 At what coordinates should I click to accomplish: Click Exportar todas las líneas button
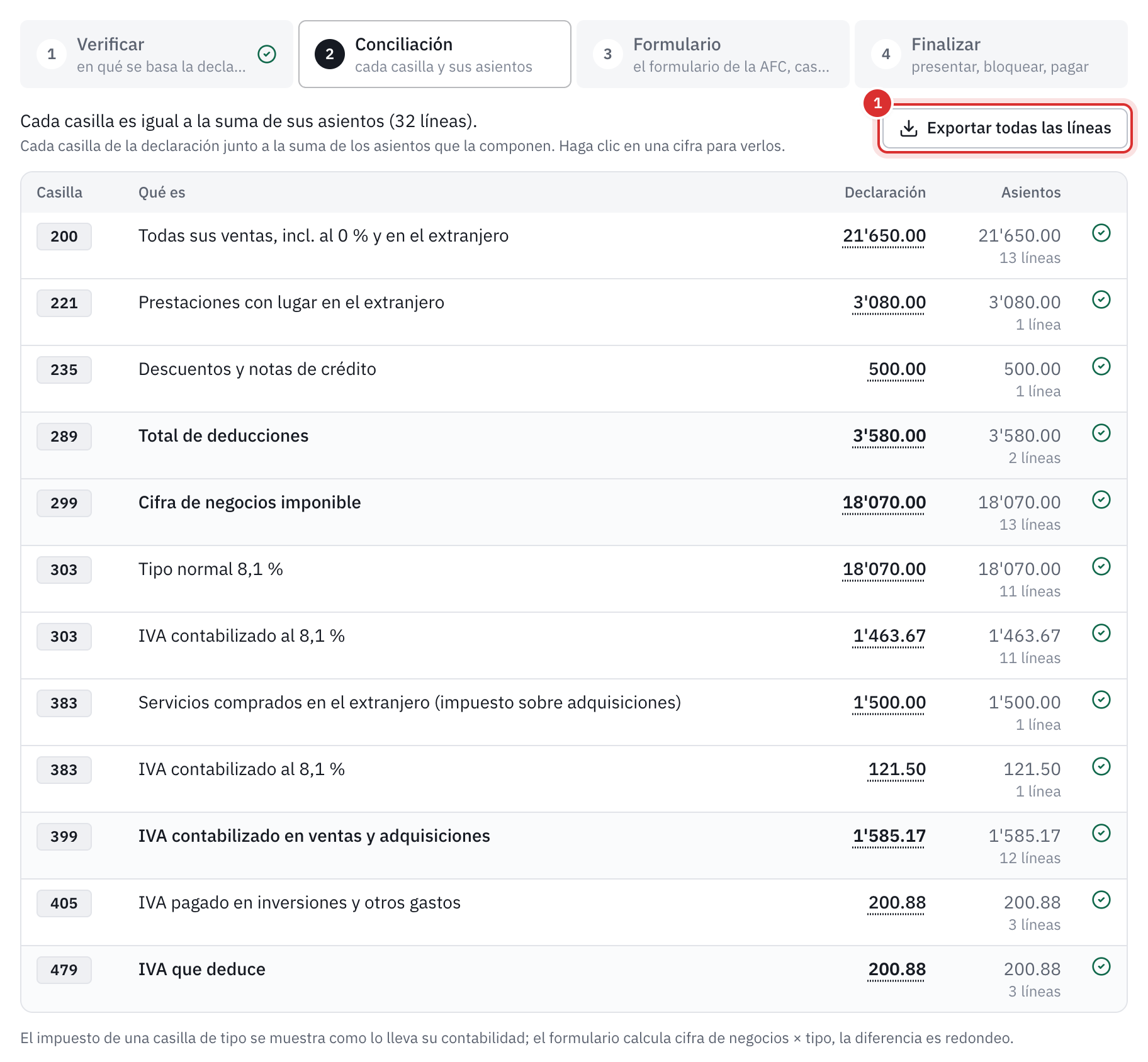click(1005, 128)
